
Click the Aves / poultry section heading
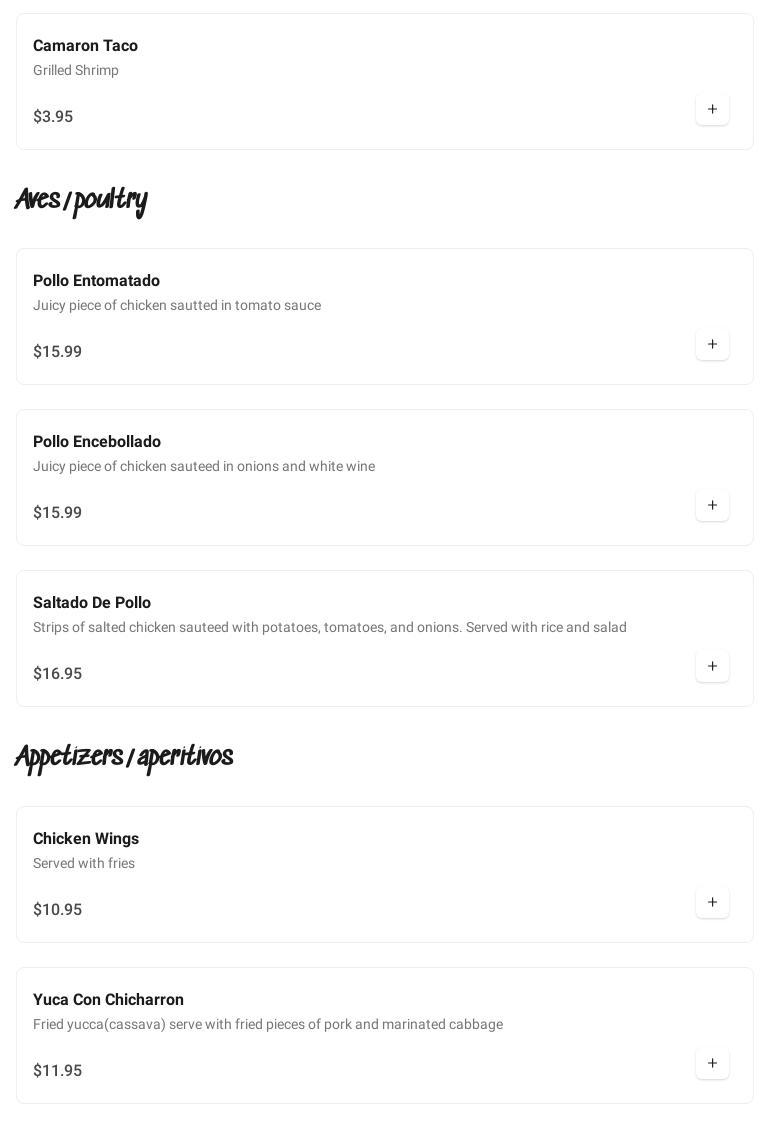(81, 201)
